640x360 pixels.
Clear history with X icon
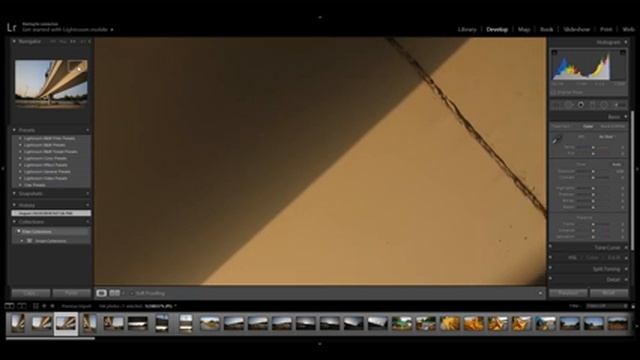click(x=88, y=205)
